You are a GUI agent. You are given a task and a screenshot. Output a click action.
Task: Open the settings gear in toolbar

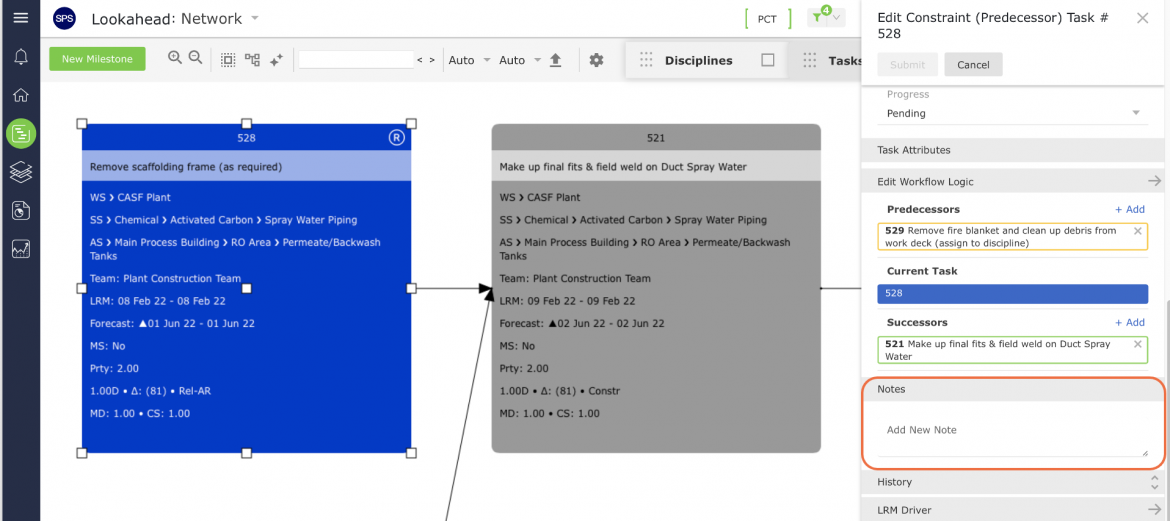[x=596, y=60]
